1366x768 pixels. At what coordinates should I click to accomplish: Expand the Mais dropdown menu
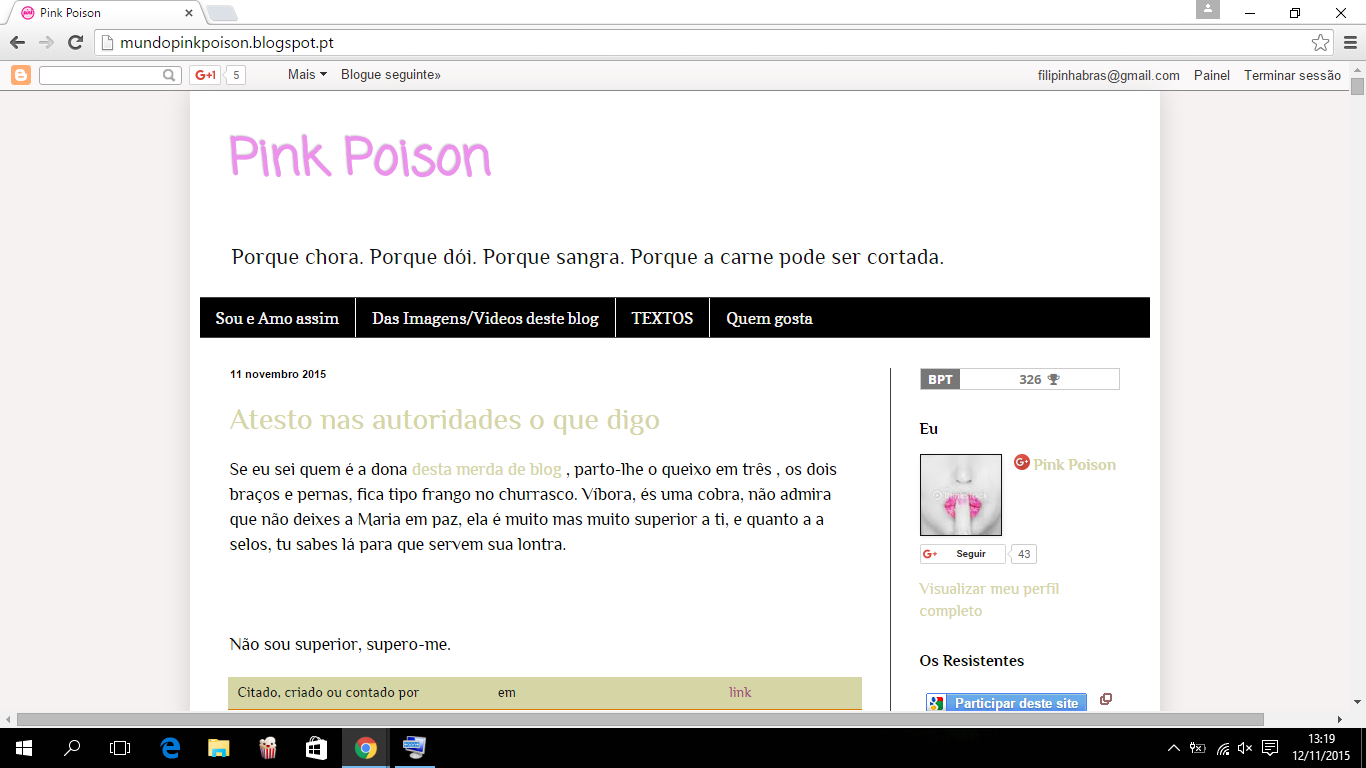click(307, 75)
